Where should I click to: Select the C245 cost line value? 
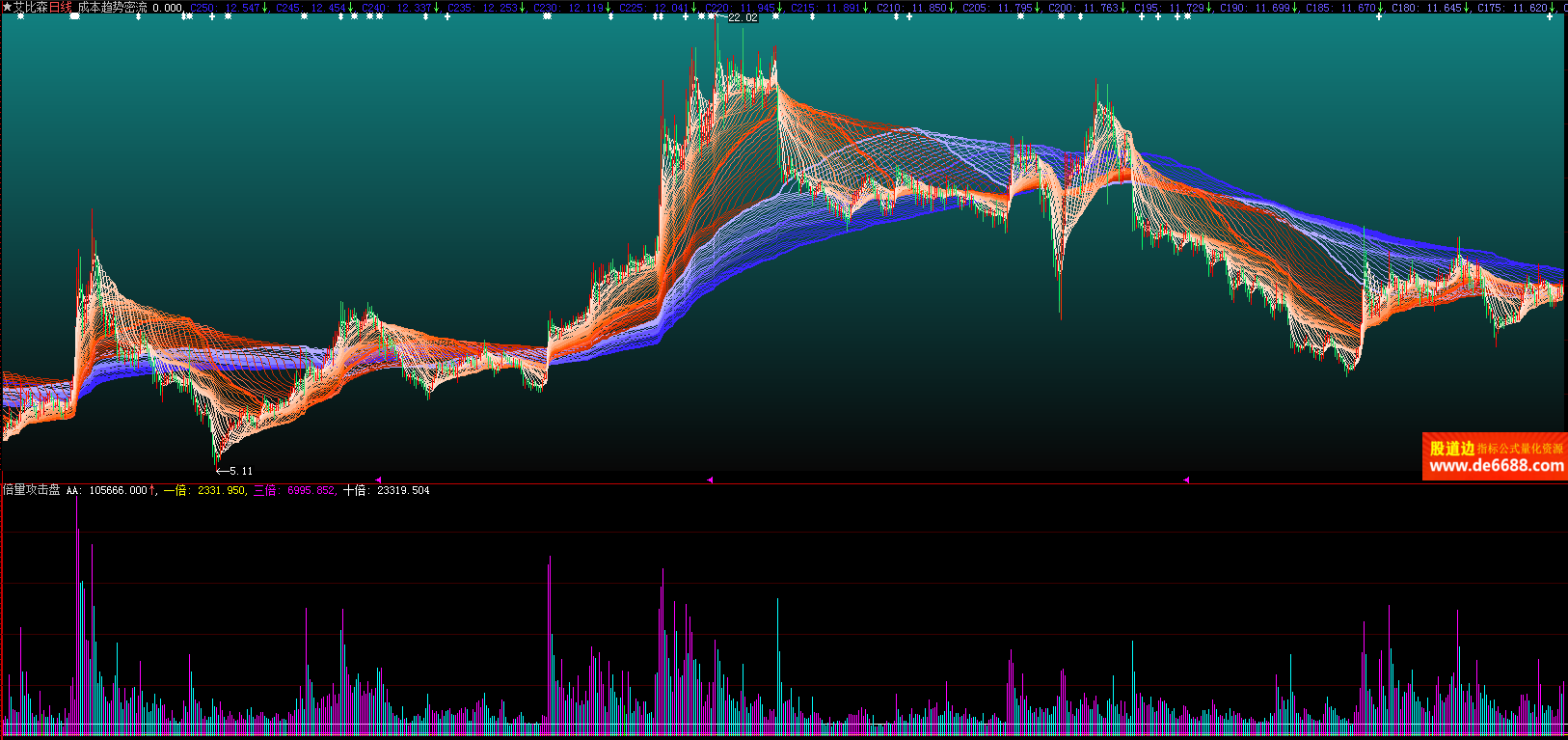311,8
